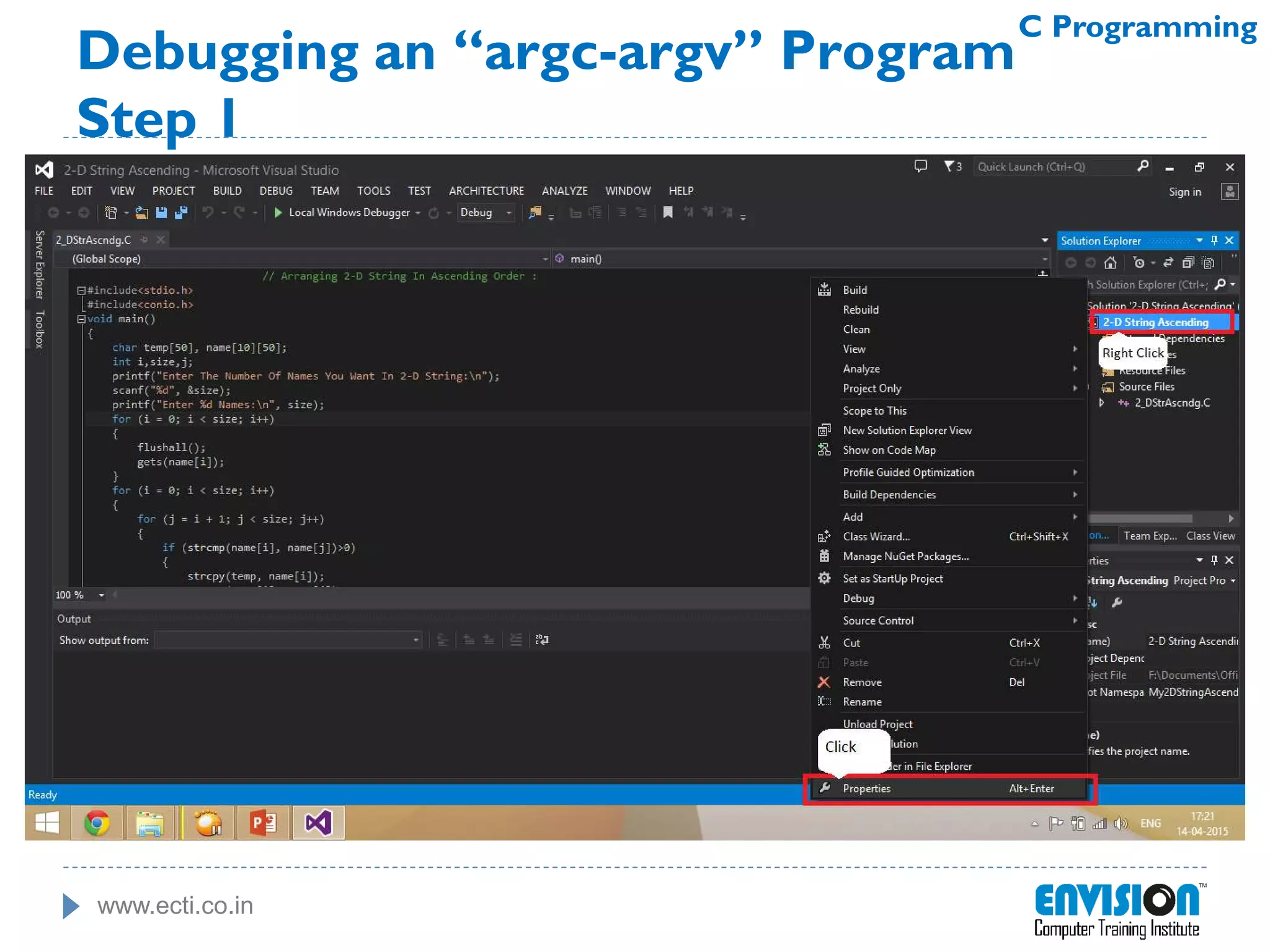Image resolution: width=1270 pixels, height=952 pixels.
Task: Open the Toolbox side tab
Action: click(39, 330)
